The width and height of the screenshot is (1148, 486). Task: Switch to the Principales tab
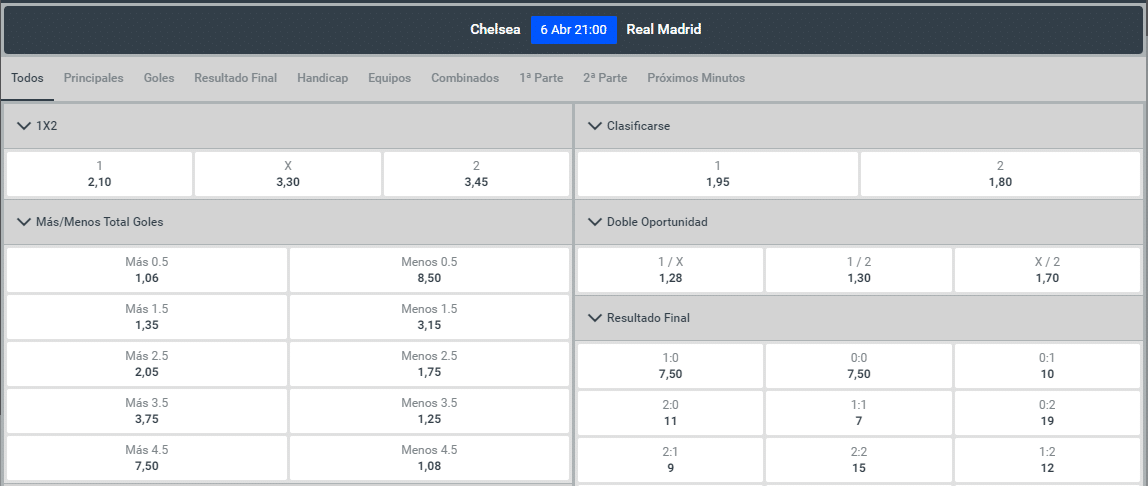click(x=94, y=78)
